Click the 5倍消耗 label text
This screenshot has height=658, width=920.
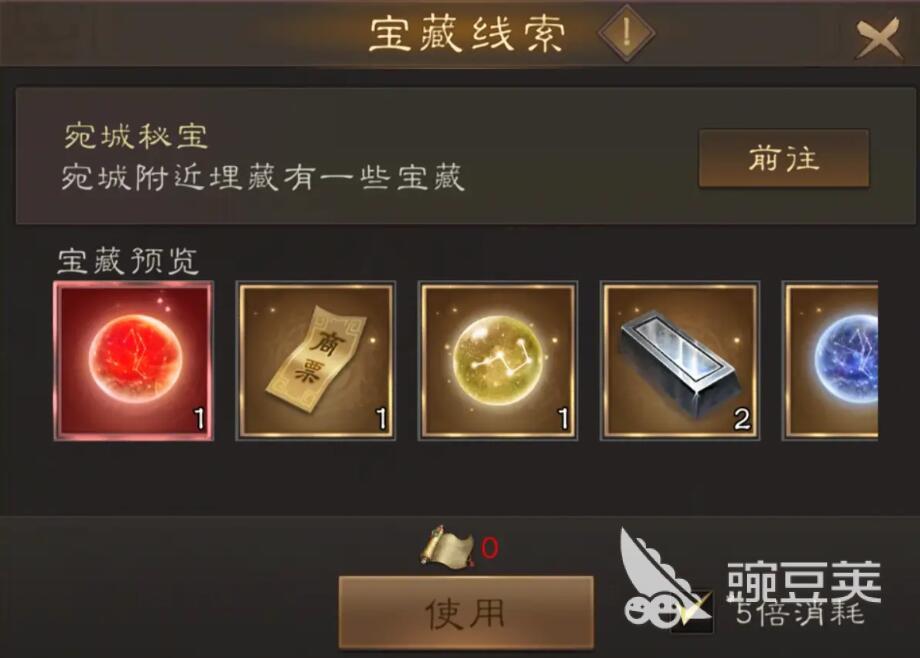pyautogui.click(x=800, y=613)
